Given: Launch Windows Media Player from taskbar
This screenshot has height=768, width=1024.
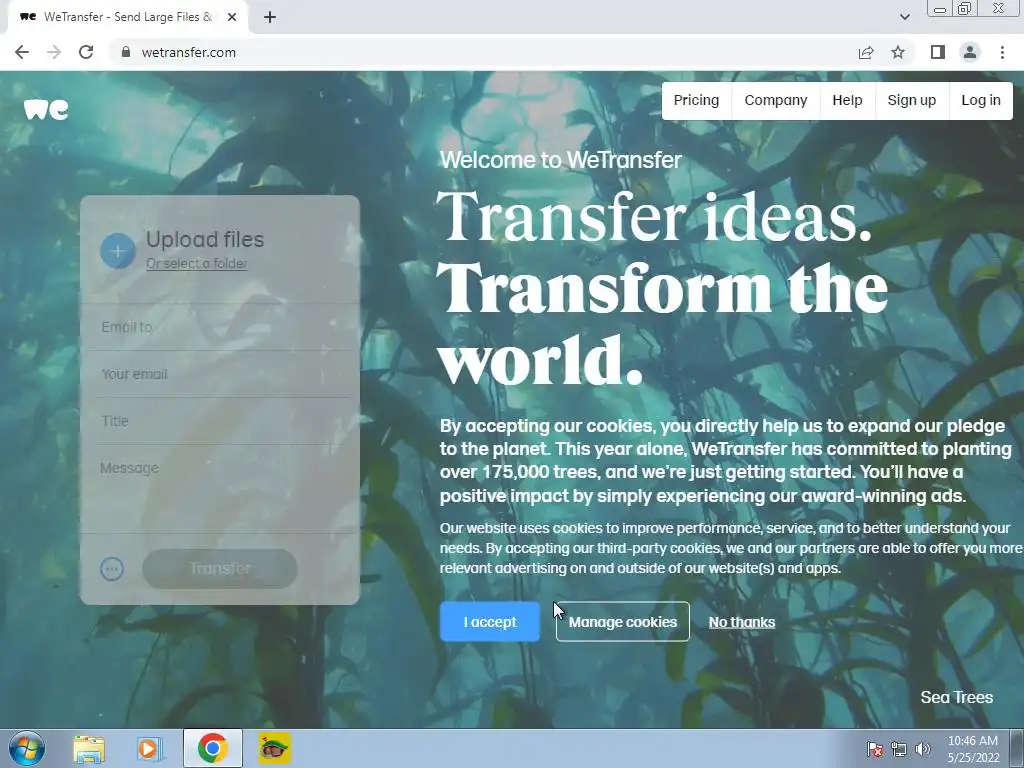Looking at the screenshot, I should (x=150, y=748).
